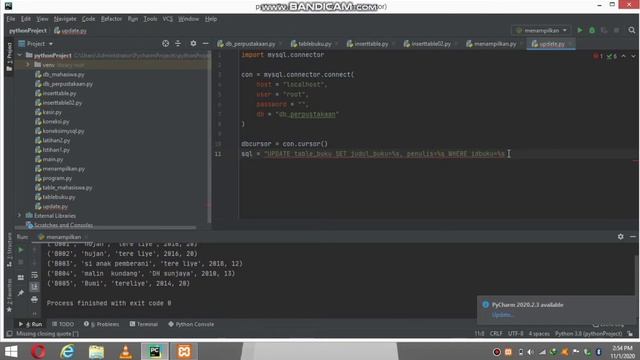Click the pin tab icon in Run panel
Viewport: 640px width, 360px height.
point(20,293)
